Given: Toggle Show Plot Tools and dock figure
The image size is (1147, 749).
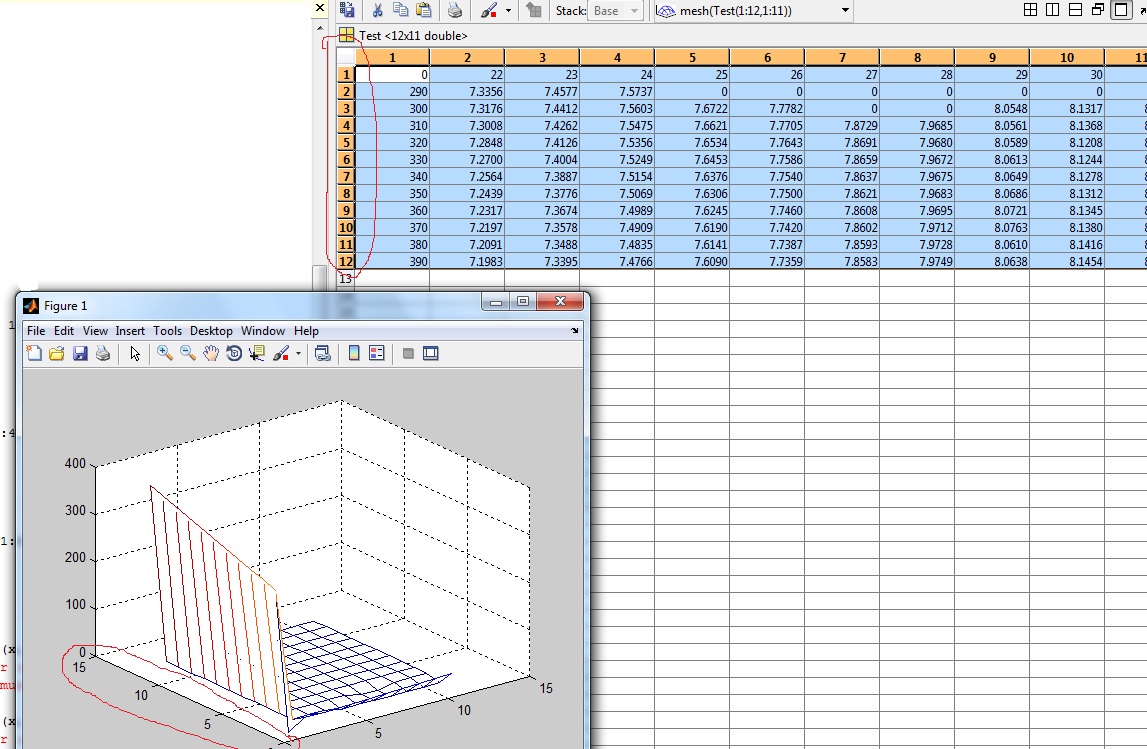Looking at the screenshot, I should click(431, 353).
